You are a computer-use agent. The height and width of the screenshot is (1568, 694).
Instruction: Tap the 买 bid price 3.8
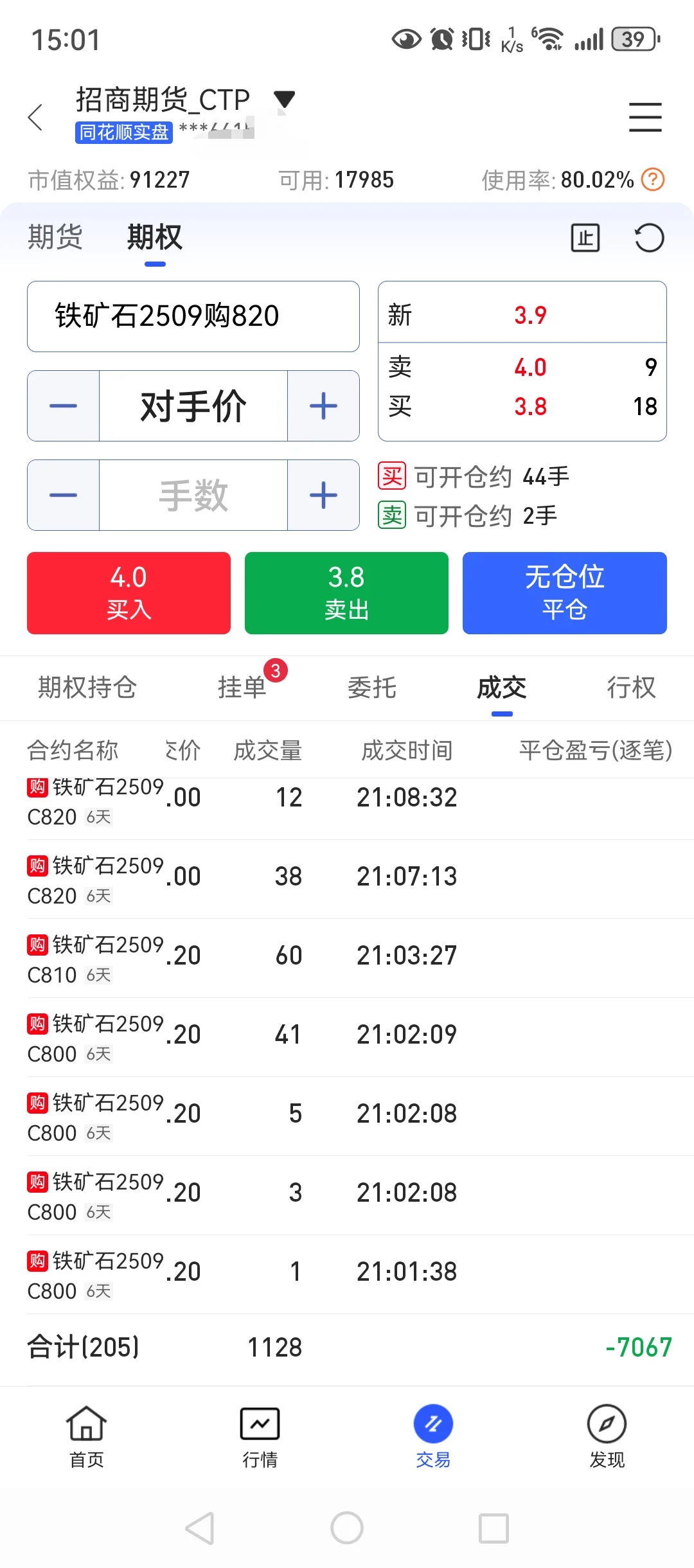pos(530,406)
